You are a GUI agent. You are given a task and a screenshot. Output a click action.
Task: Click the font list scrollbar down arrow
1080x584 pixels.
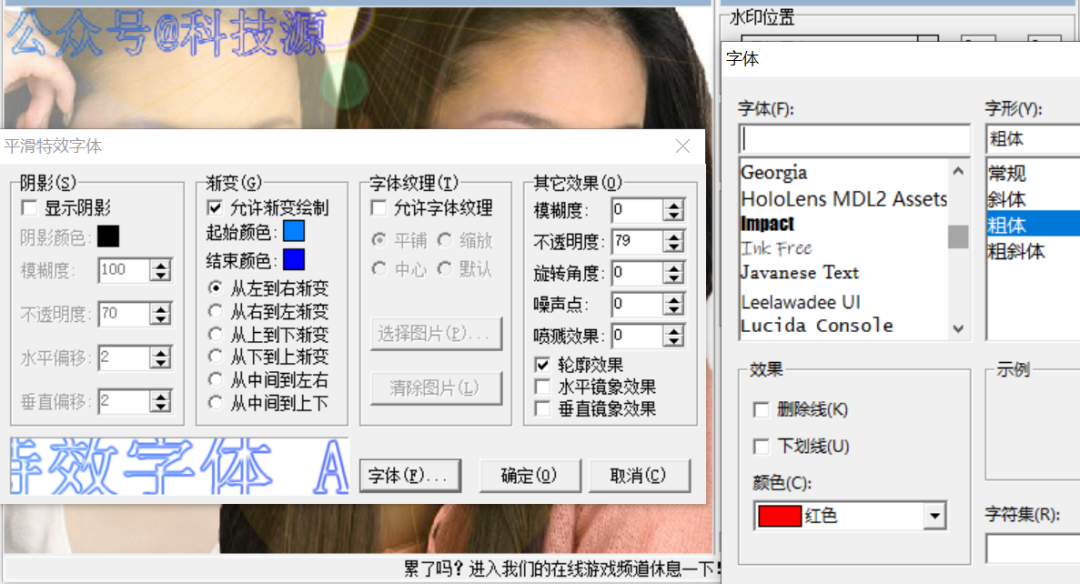click(958, 328)
